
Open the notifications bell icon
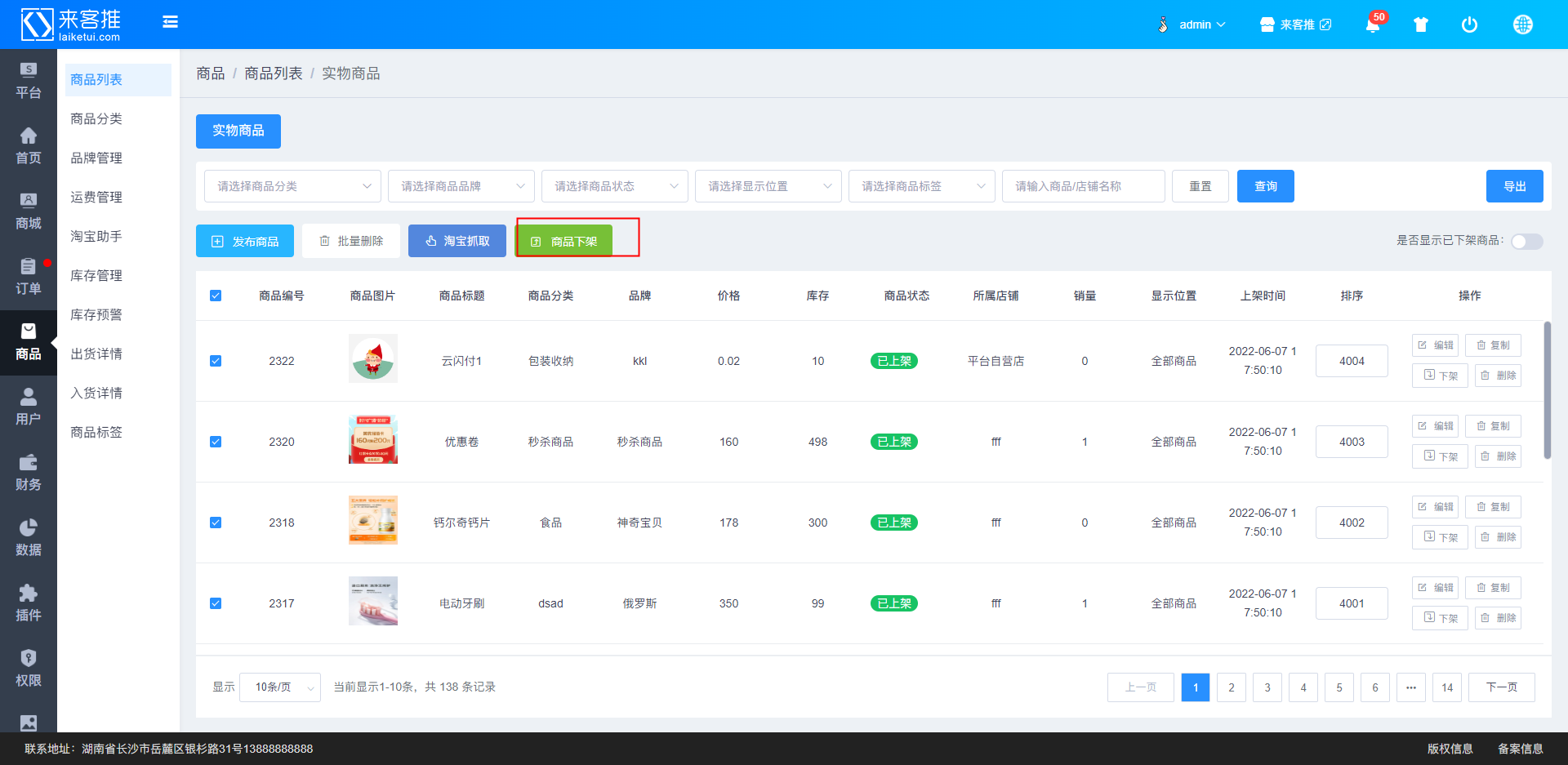[1373, 24]
